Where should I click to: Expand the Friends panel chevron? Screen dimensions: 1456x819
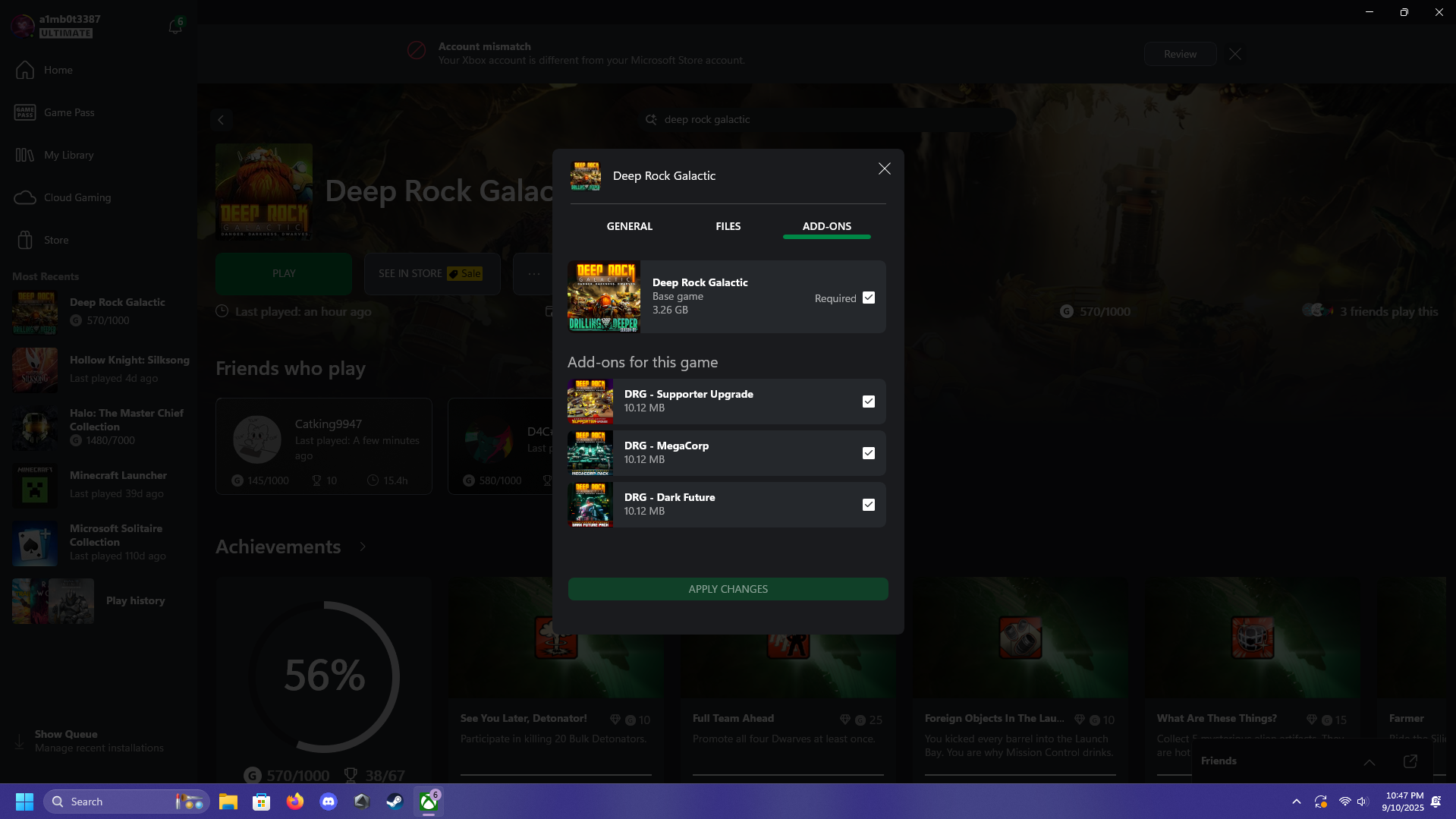point(1369,761)
